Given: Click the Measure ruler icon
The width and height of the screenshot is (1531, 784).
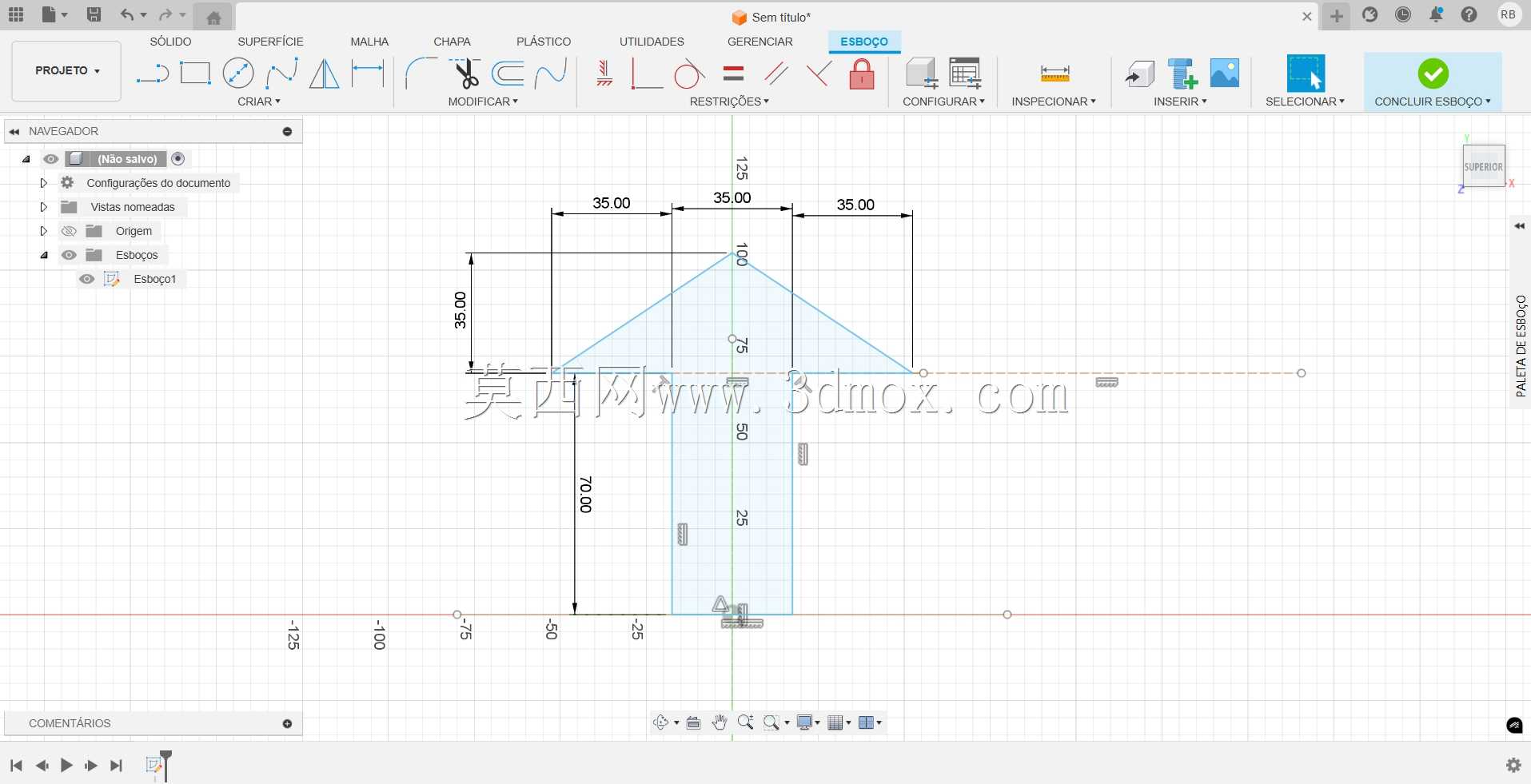Looking at the screenshot, I should pos(1055,74).
